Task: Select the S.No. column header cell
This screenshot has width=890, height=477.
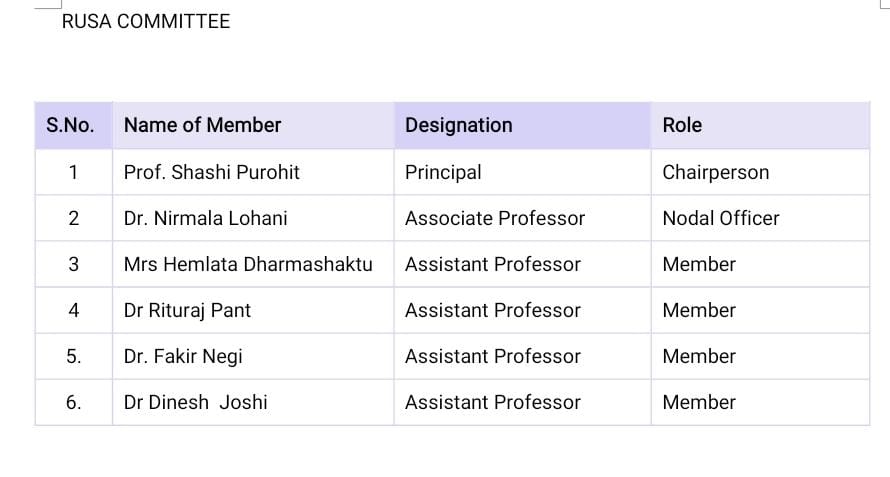Action: pyautogui.click(x=74, y=125)
